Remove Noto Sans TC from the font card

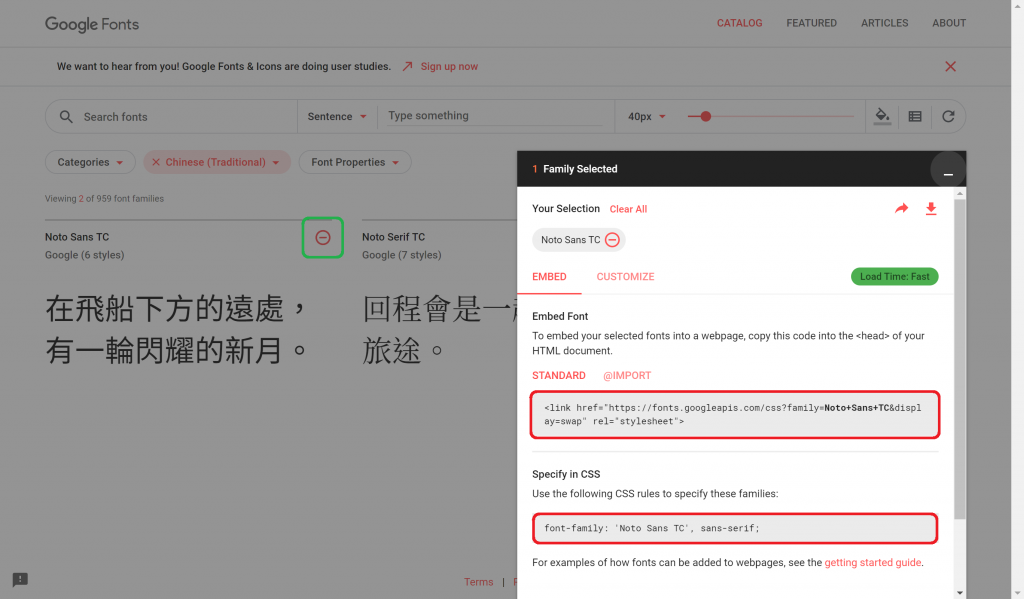(x=323, y=238)
